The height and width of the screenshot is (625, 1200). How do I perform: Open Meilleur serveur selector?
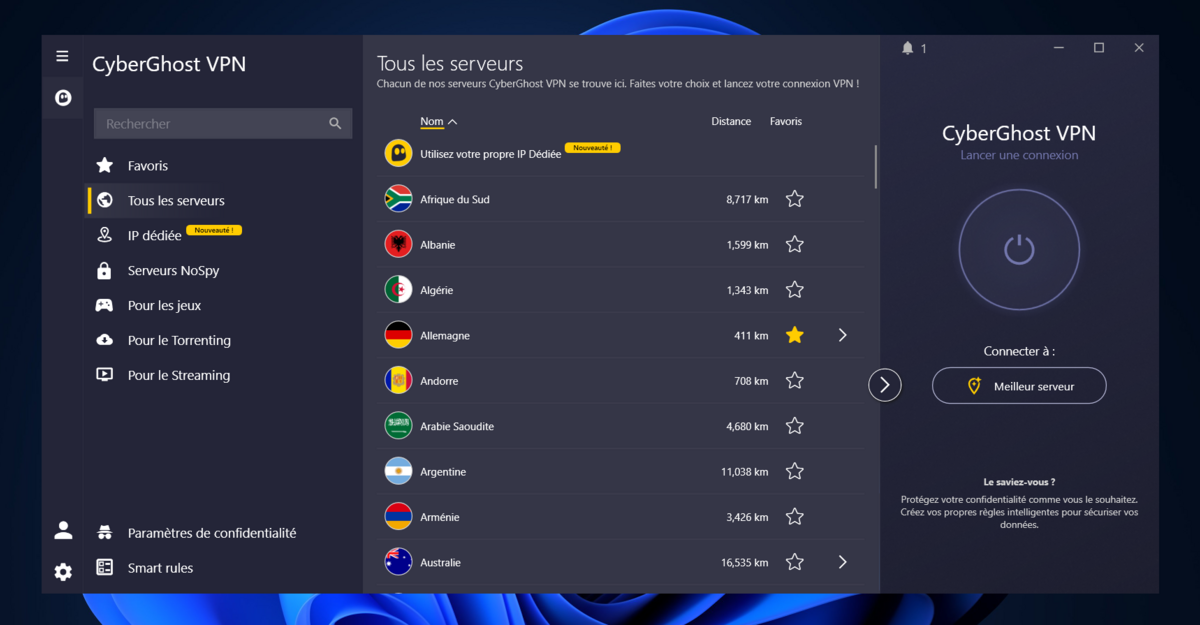pyautogui.click(x=1019, y=386)
